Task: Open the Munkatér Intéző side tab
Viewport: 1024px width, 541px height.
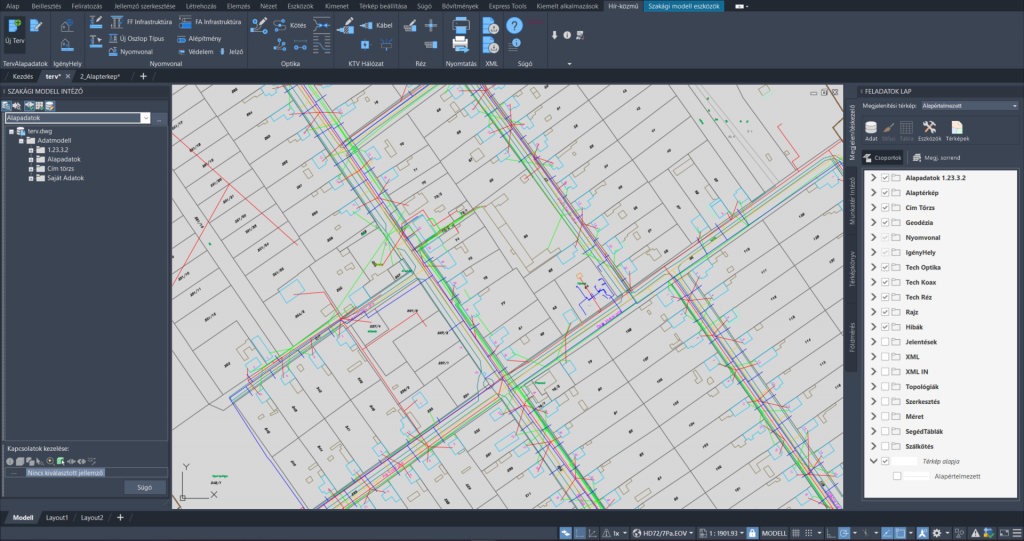Action: [852, 201]
